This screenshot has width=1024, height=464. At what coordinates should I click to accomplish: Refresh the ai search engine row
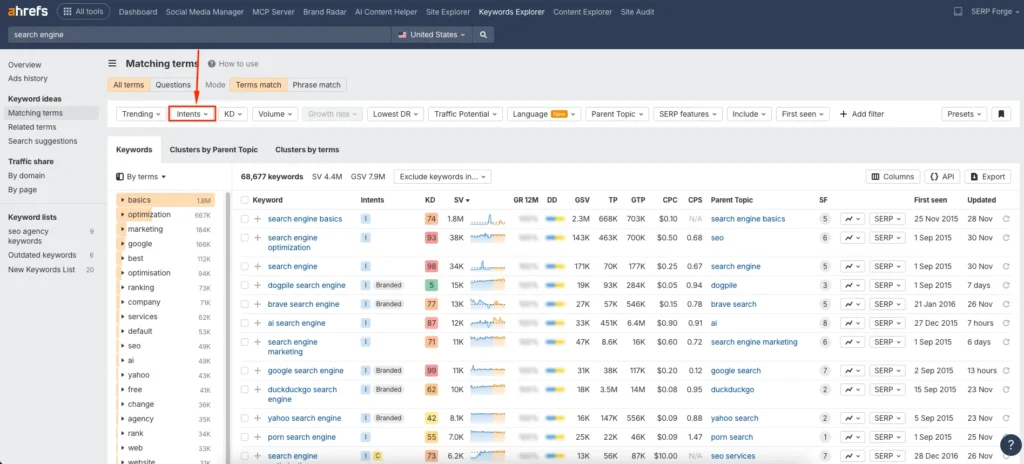(1006, 323)
